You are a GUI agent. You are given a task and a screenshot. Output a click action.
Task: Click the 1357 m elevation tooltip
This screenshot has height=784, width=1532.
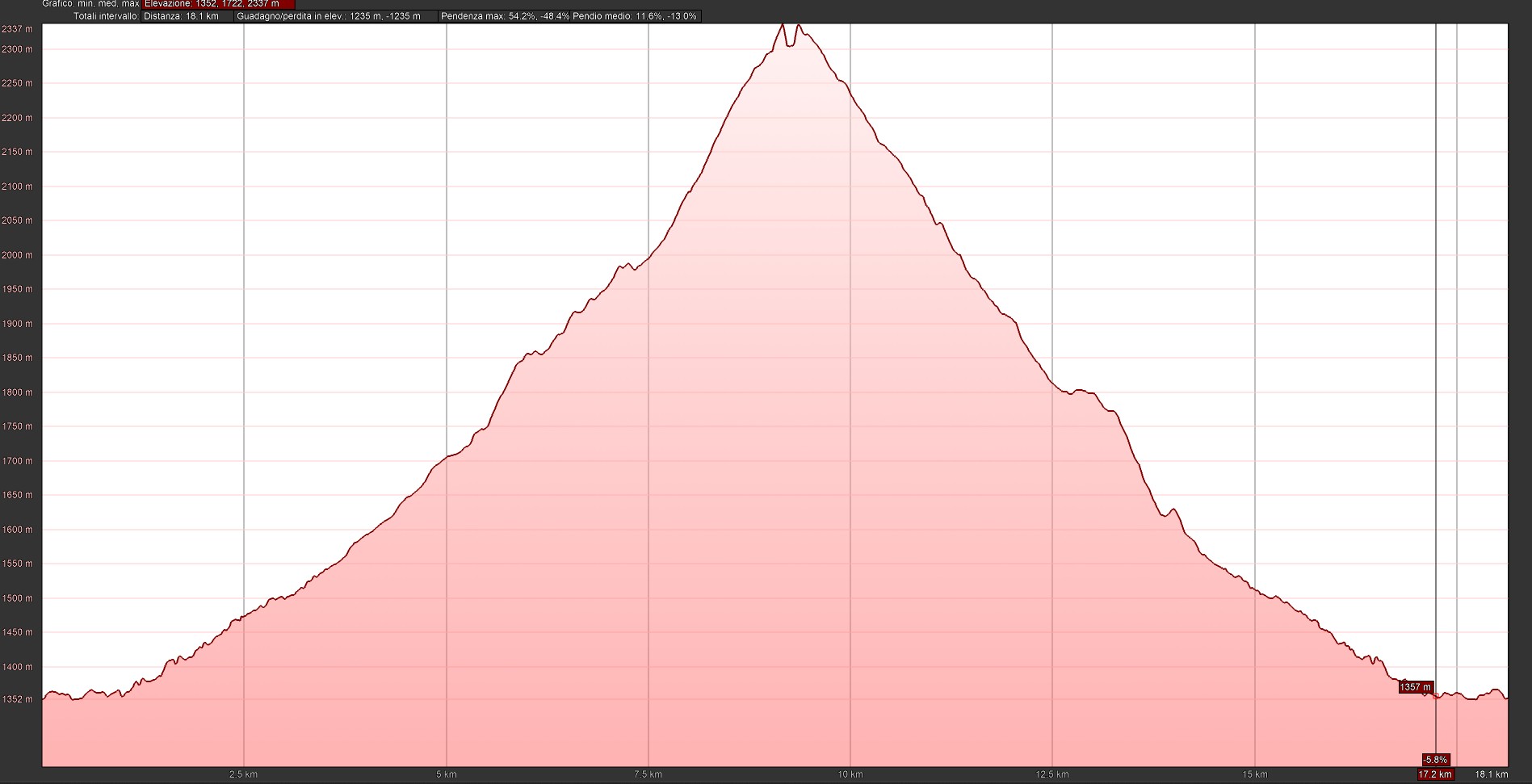[1415, 687]
